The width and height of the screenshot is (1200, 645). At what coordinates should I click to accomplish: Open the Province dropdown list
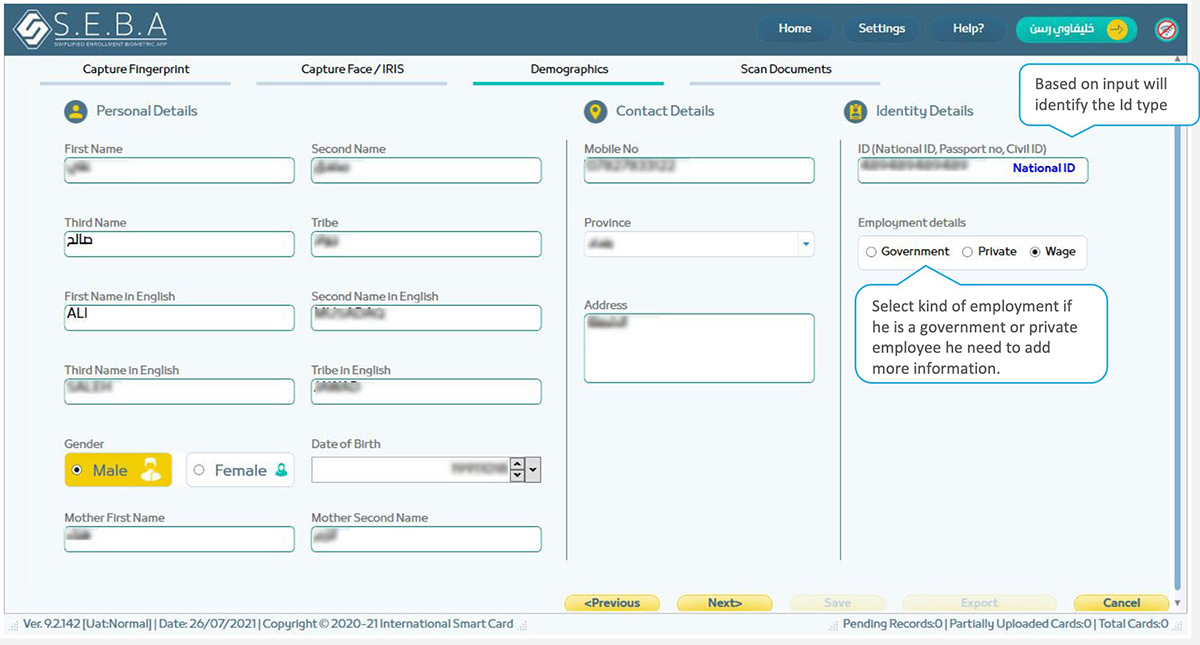pyautogui.click(x=806, y=244)
